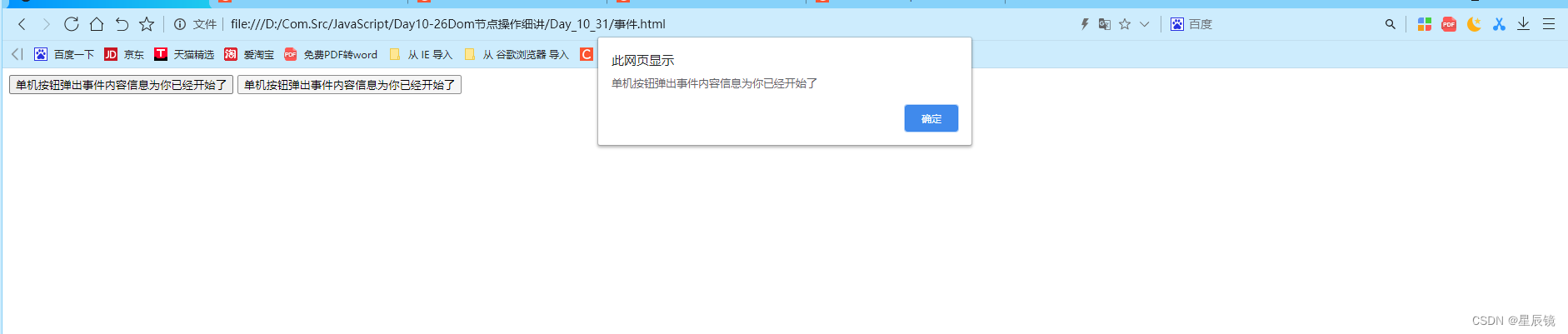The height and width of the screenshot is (334, 1568).
Task: Open the downloads arrow icon
Action: (1523, 24)
